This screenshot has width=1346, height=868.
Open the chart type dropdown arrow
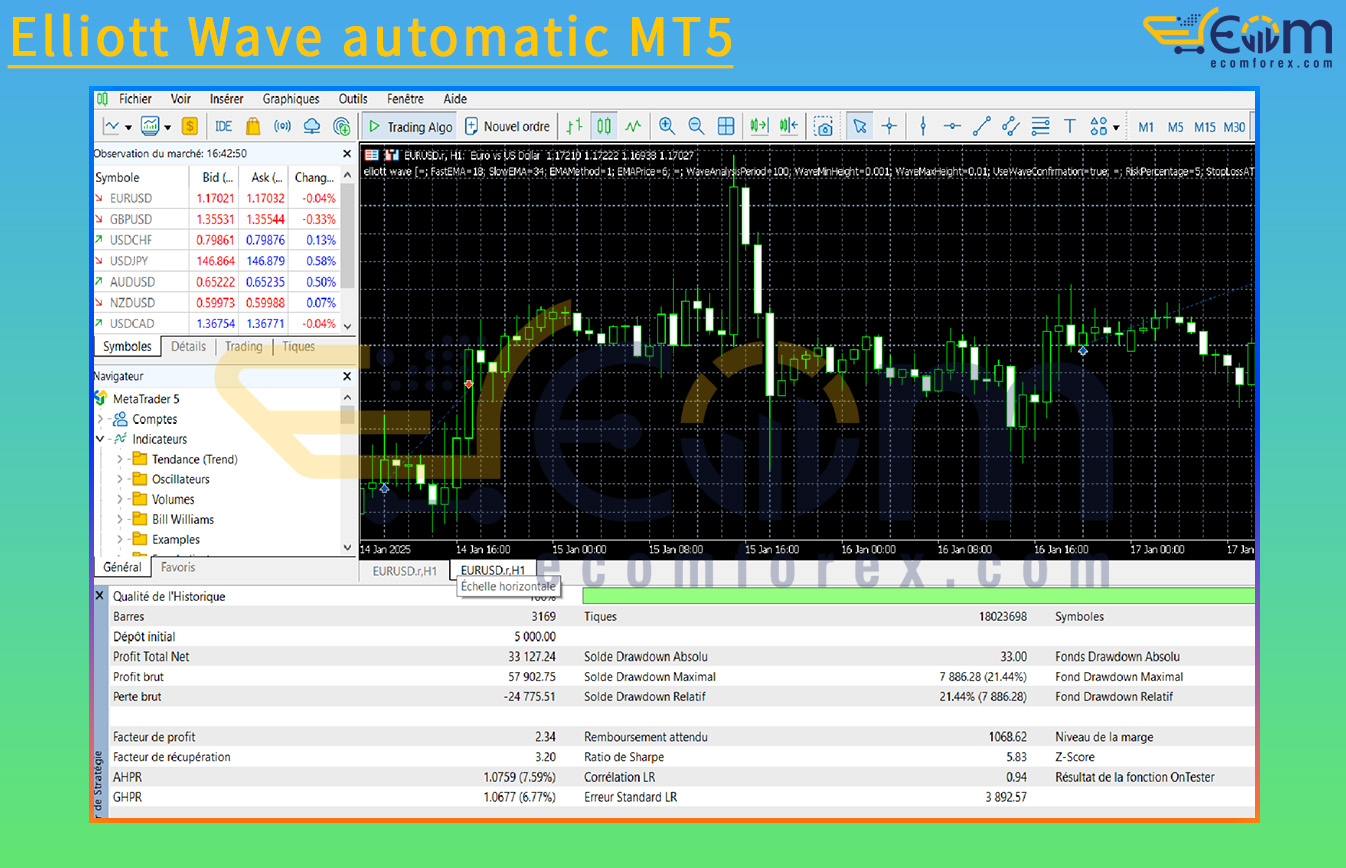(128, 128)
